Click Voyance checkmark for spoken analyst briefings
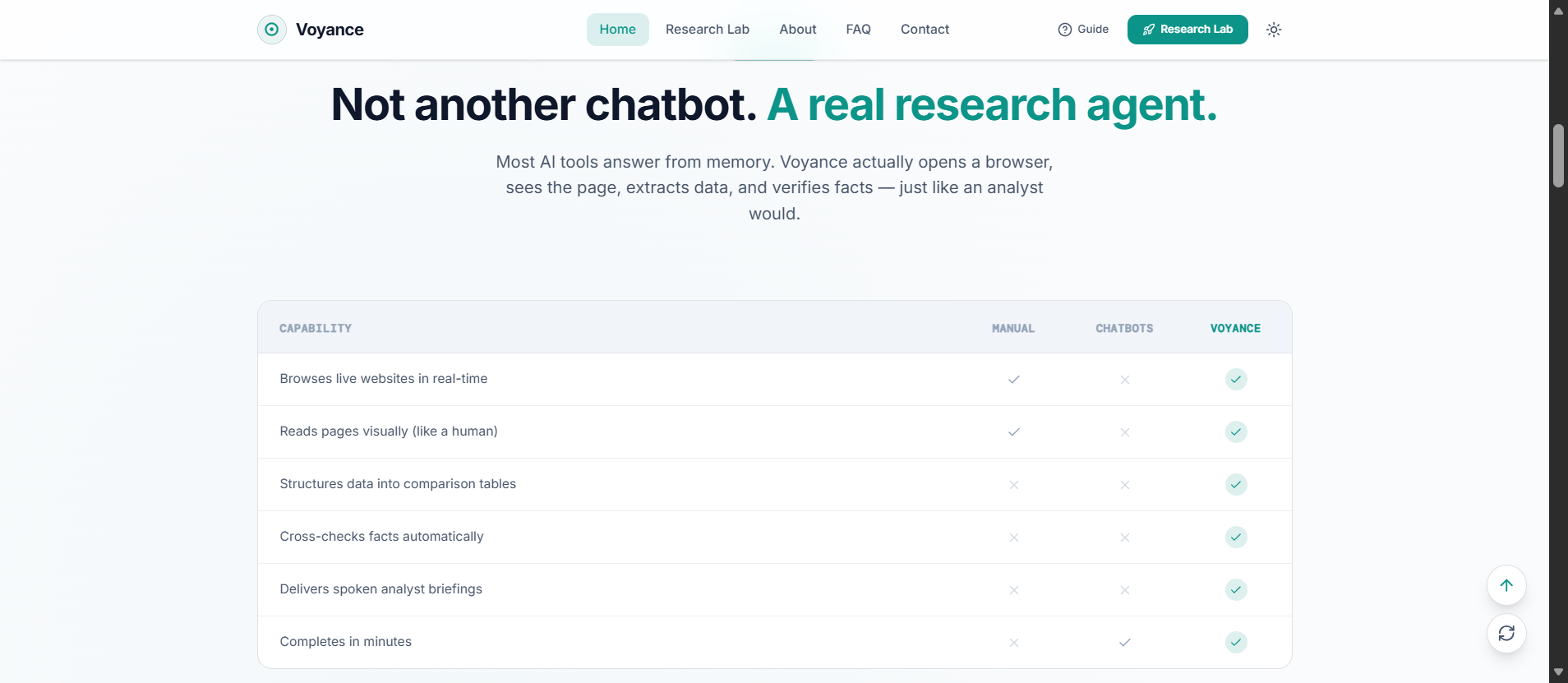Viewport: 1568px width, 683px height. pos(1236,589)
